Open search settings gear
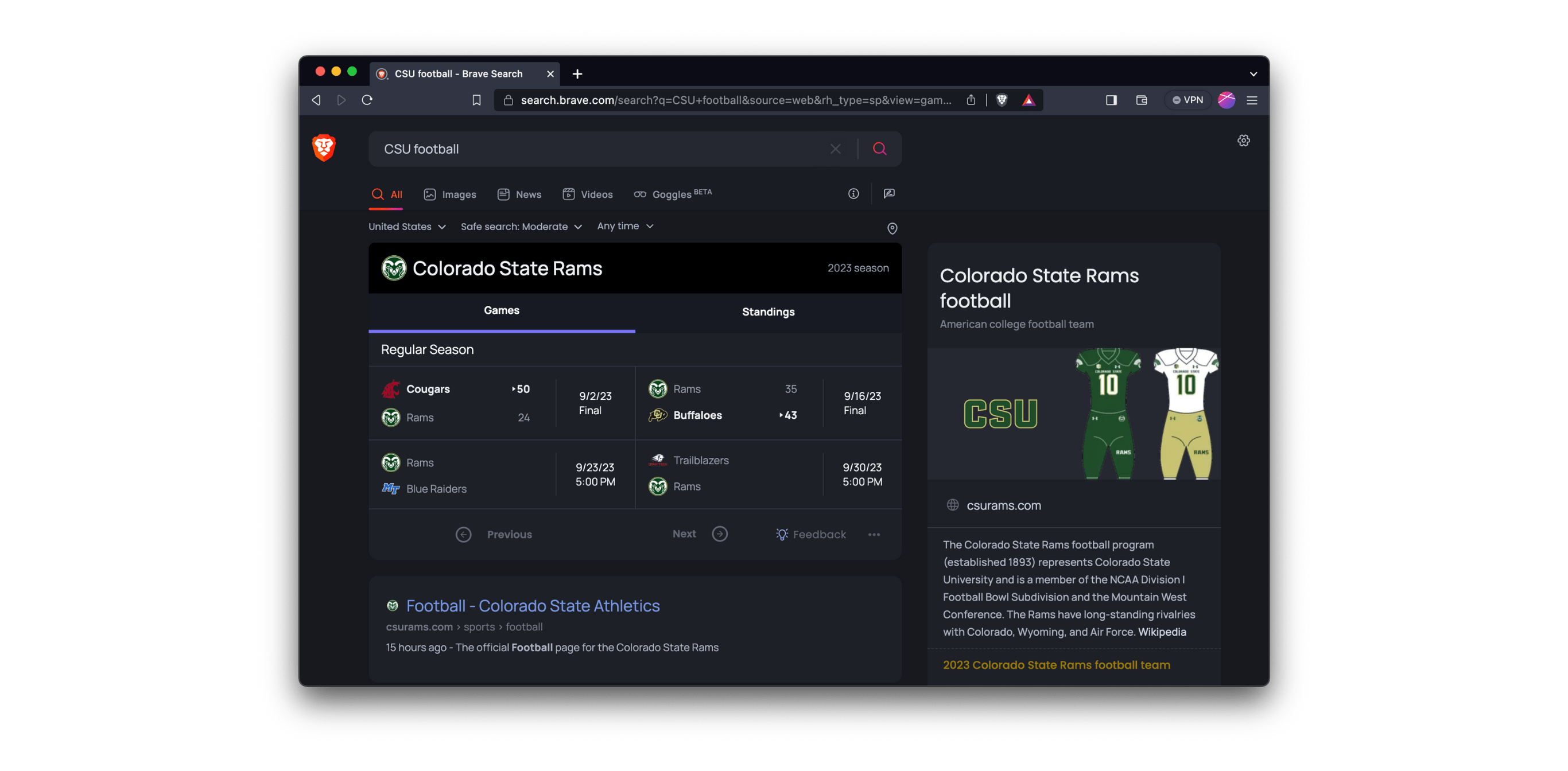 [1244, 141]
